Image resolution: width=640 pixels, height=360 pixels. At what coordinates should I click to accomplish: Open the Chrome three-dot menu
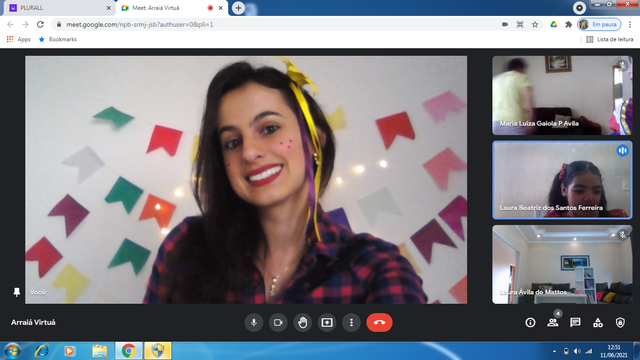point(630,24)
